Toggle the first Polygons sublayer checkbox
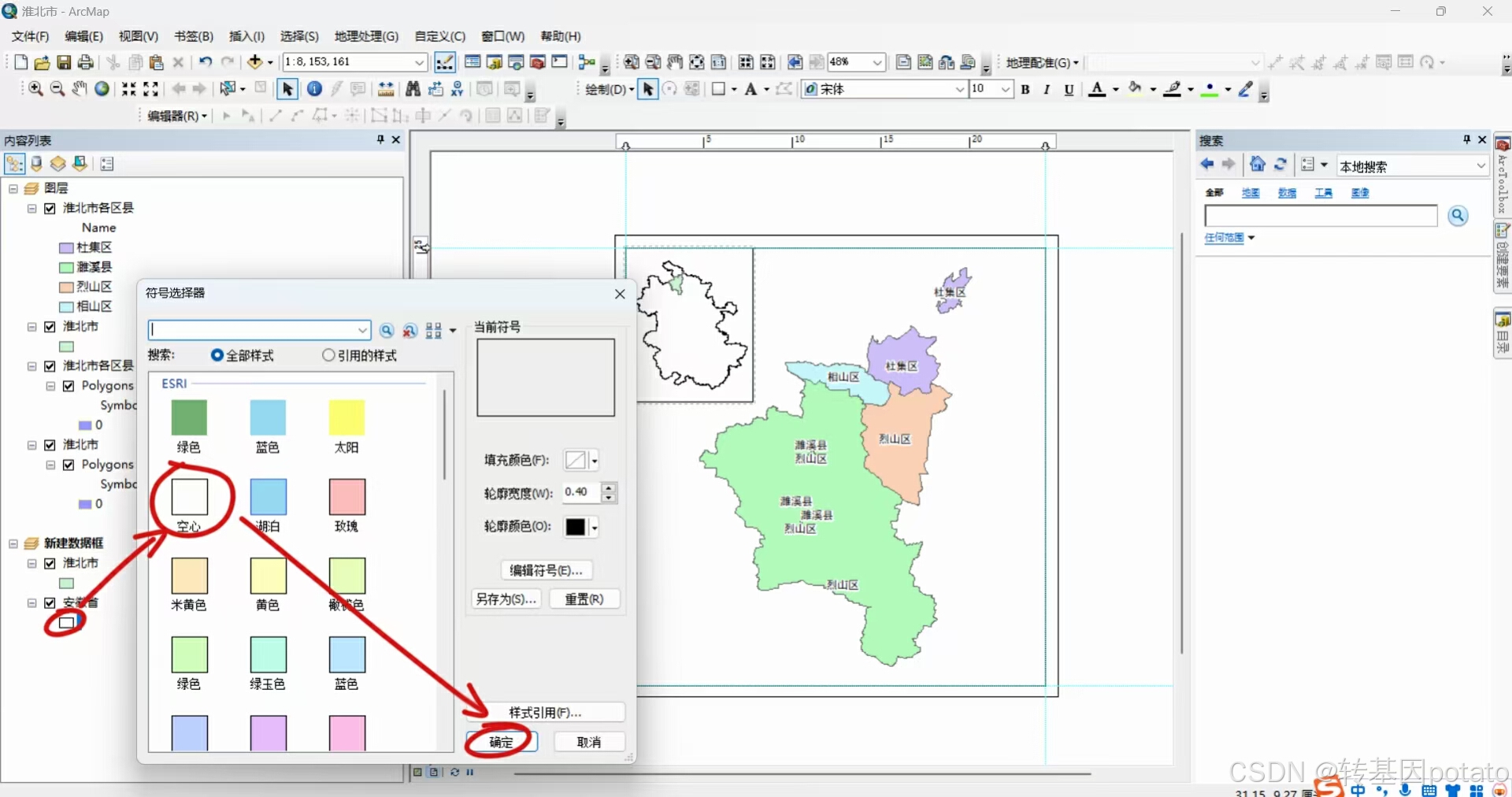 point(69,386)
